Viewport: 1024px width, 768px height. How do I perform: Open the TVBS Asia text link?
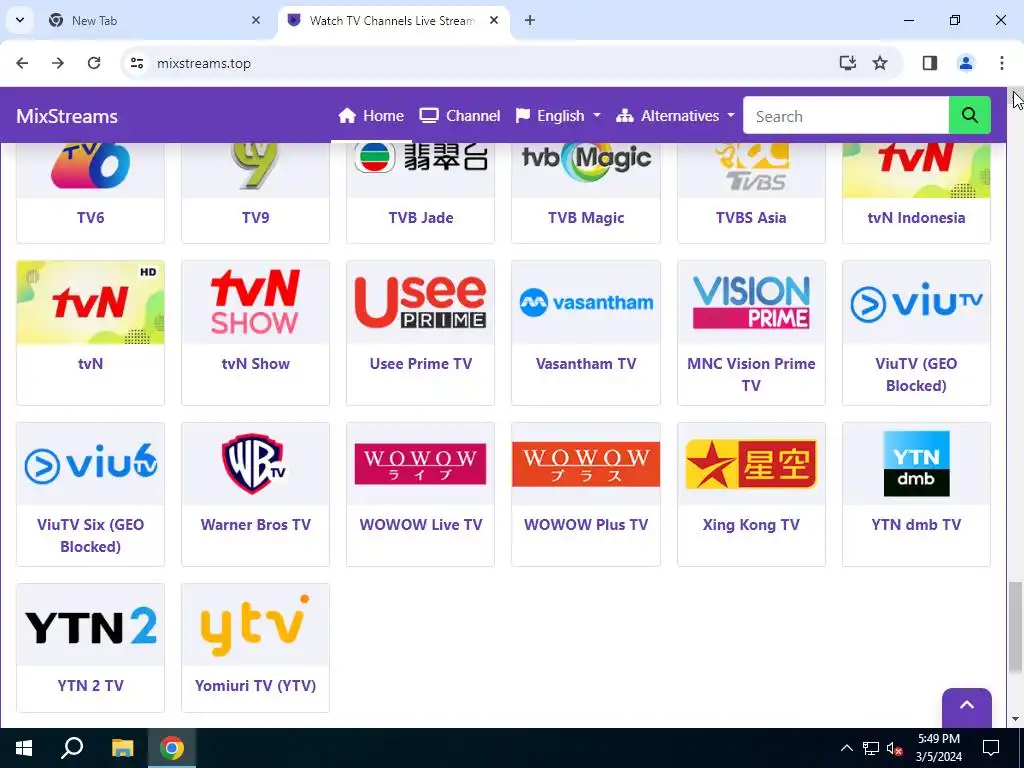pos(751,217)
